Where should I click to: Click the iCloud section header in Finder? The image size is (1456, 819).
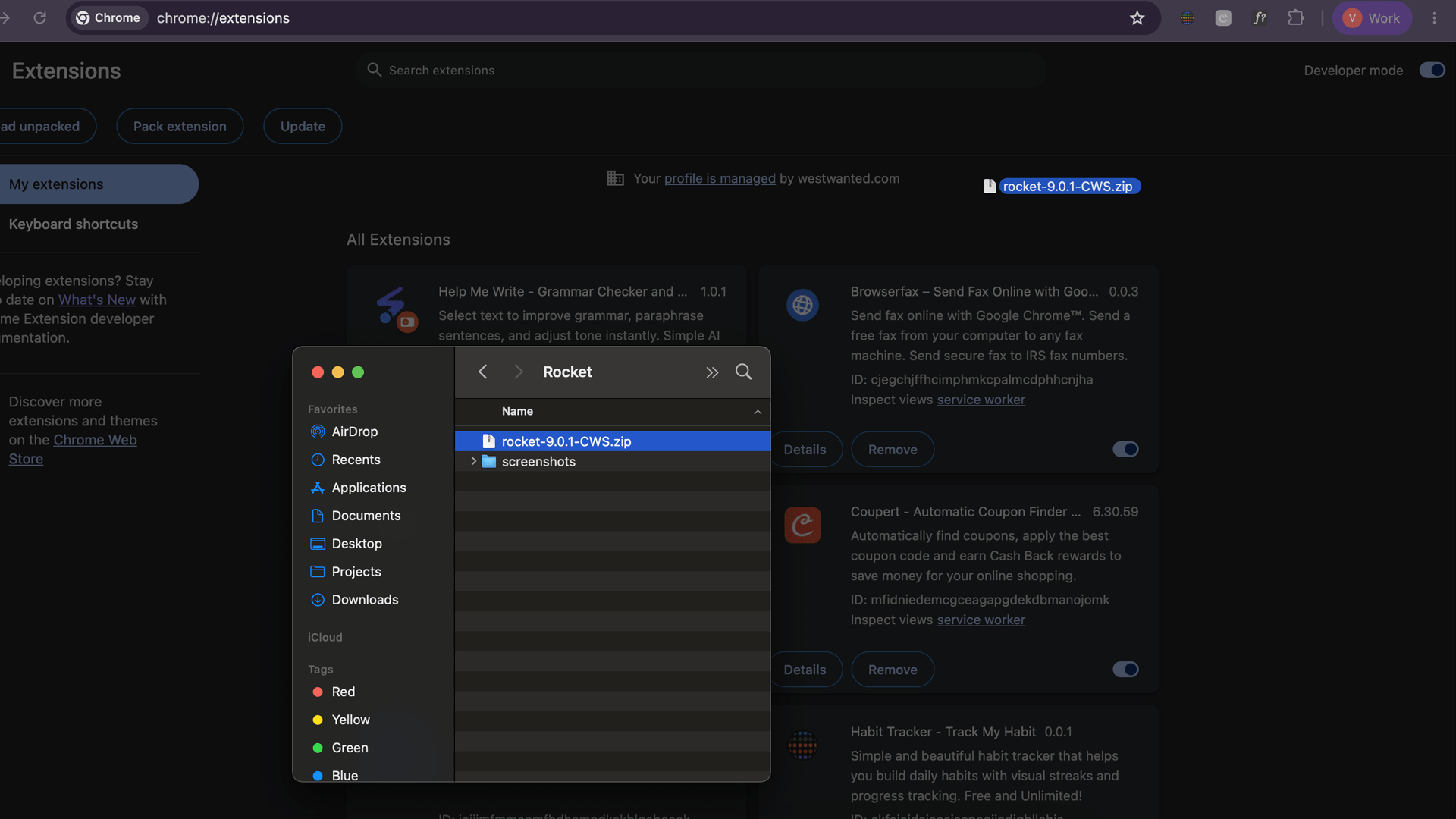pyautogui.click(x=325, y=637)
